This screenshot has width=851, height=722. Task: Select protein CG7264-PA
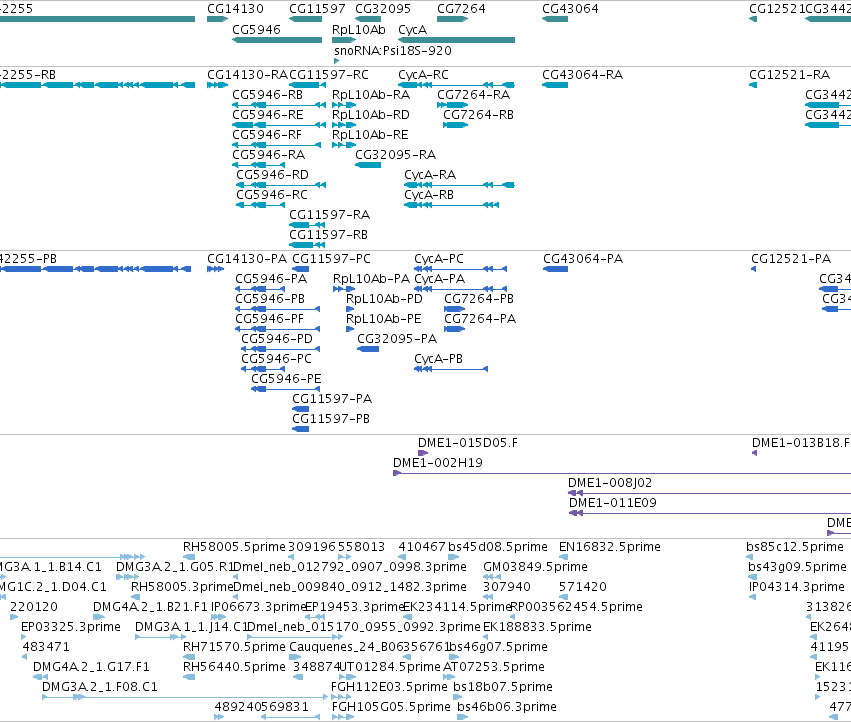click(480, 319)
